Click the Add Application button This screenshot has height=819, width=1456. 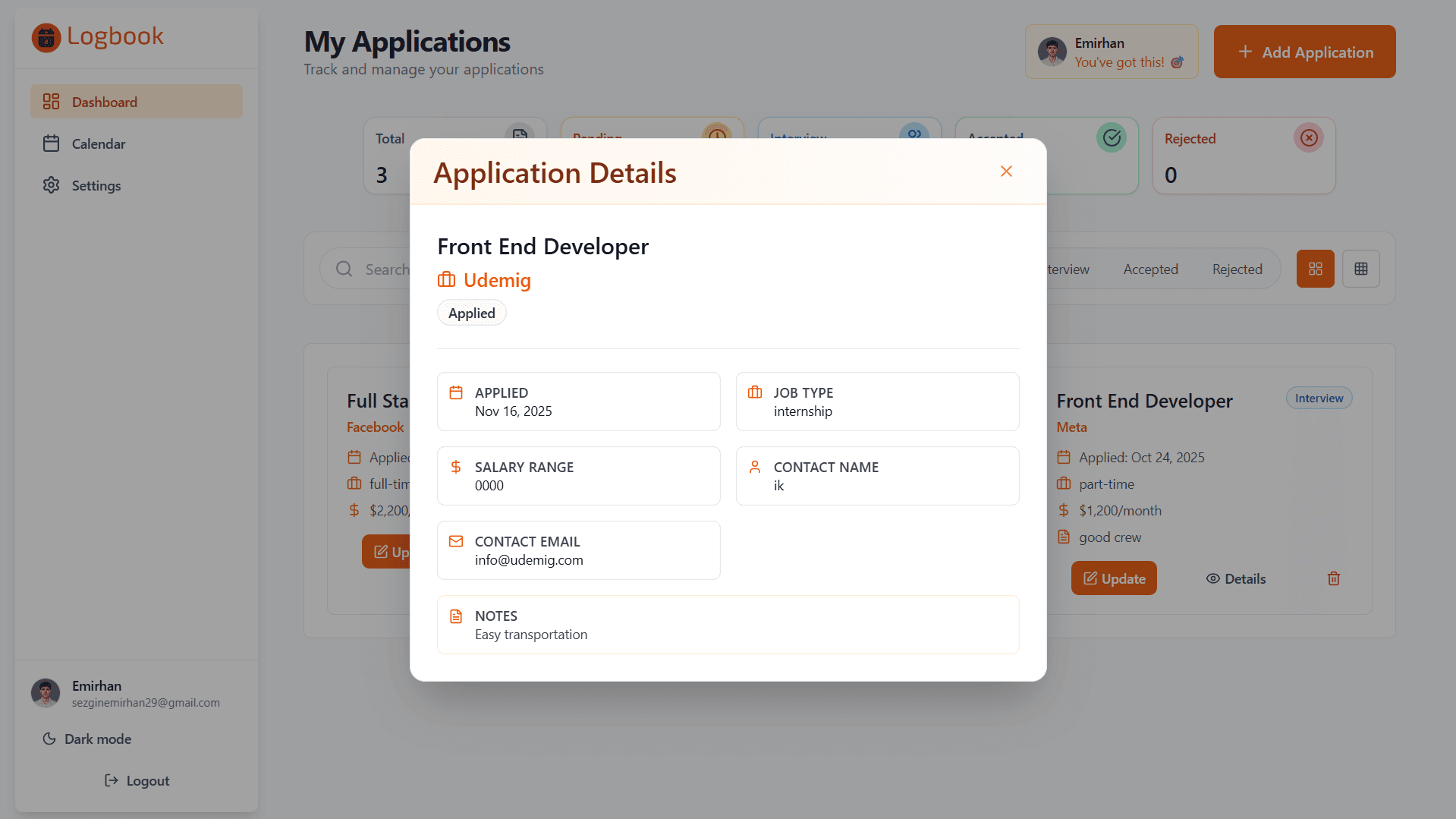[1304, 52]
